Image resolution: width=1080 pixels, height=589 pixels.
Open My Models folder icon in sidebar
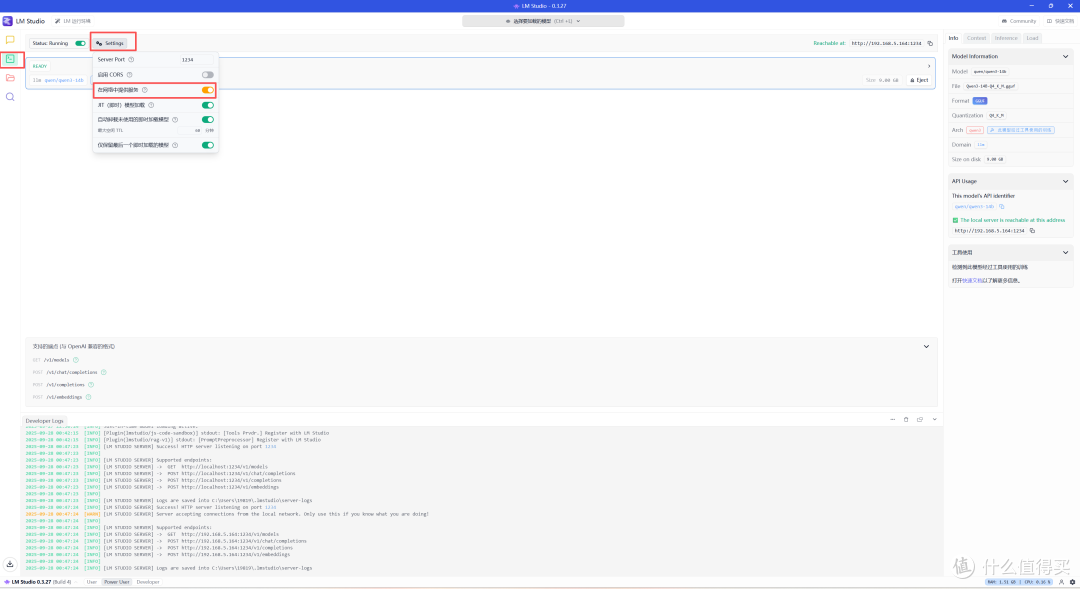point(10,78)
